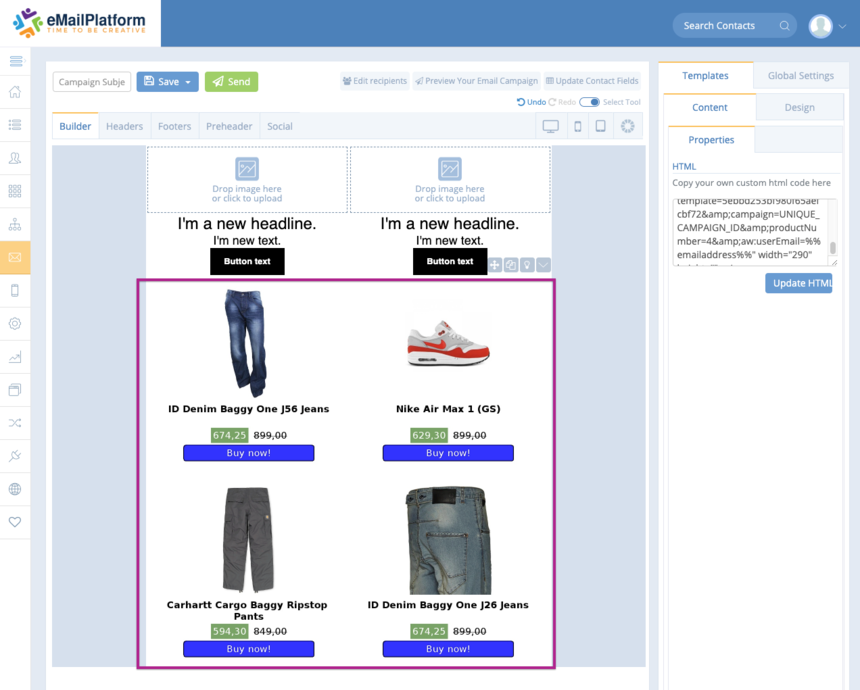This screenshot has height=690, width=860.
Task: Open the user avatar dropdown menu
Action: click(826, 26)
